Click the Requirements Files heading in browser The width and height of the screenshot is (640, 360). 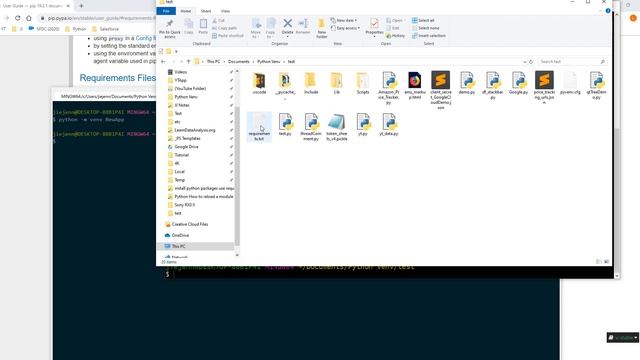[118, 78]
